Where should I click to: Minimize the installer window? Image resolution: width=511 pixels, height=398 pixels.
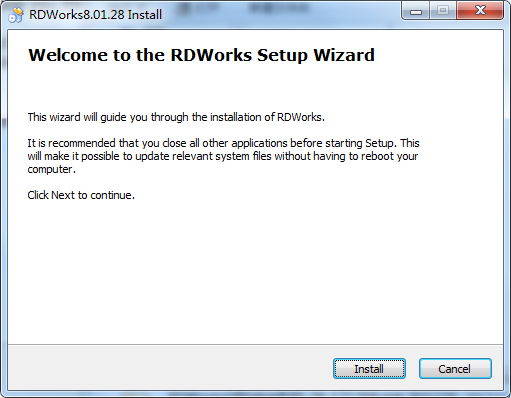416,11
